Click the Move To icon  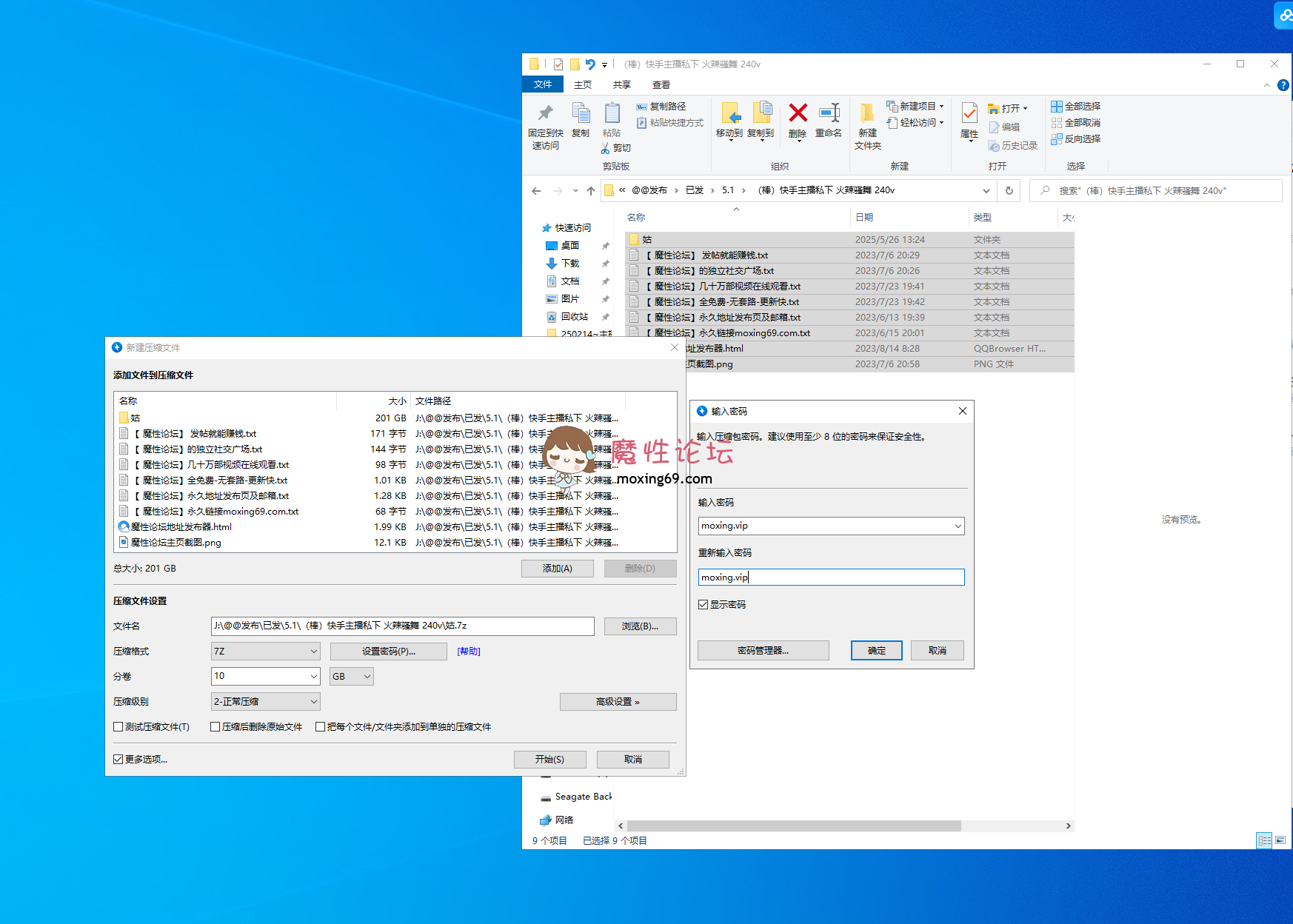729,113
